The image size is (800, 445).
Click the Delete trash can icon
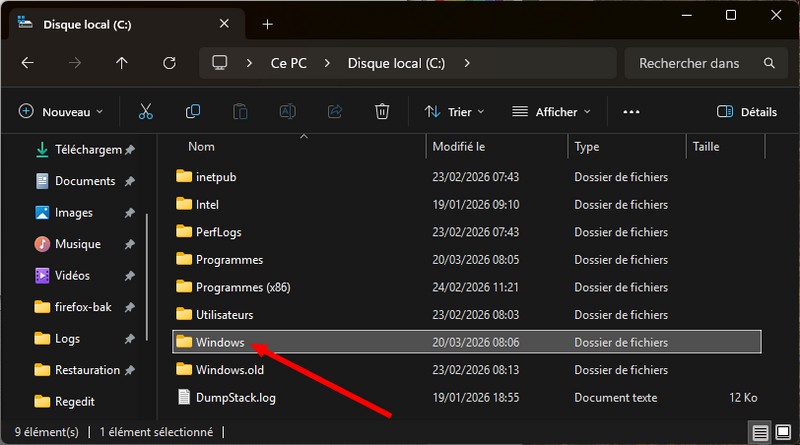pyautogui.click(x=382, y=112)
